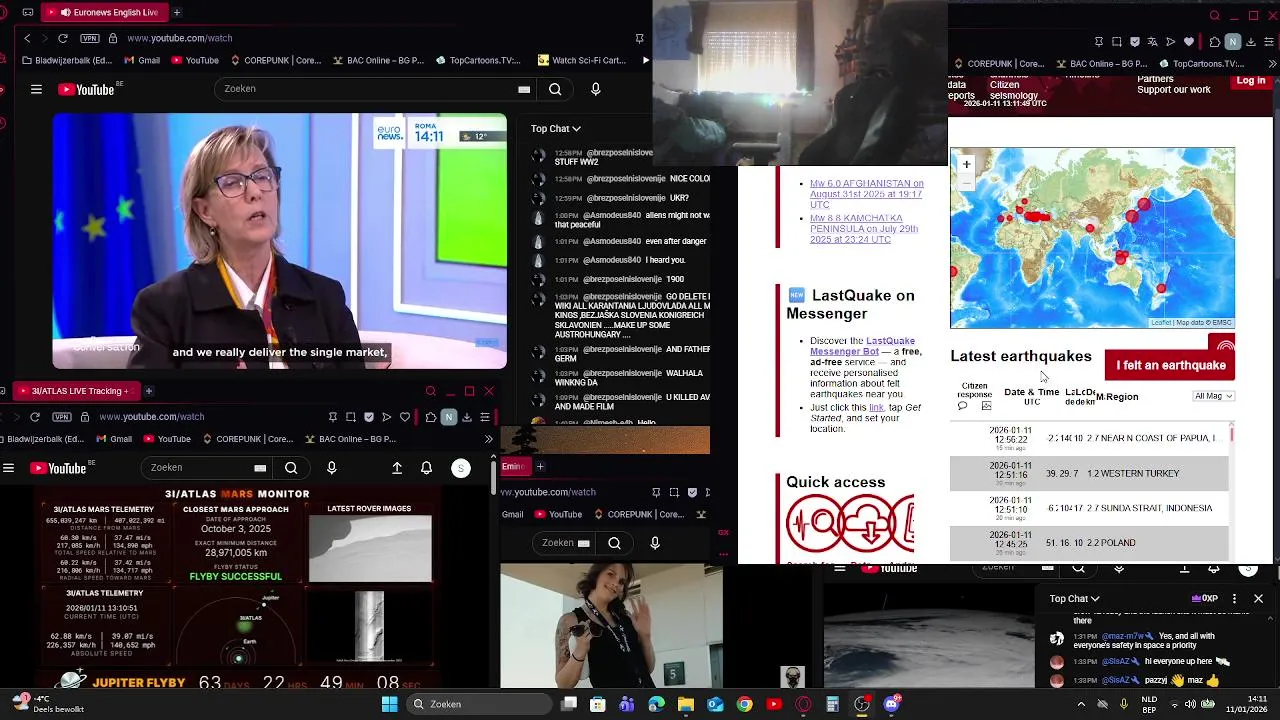This screenshot has height=720, width=1280.
Task: Click the taskbar Zoeken search box
Action: [x=478, y=704]
